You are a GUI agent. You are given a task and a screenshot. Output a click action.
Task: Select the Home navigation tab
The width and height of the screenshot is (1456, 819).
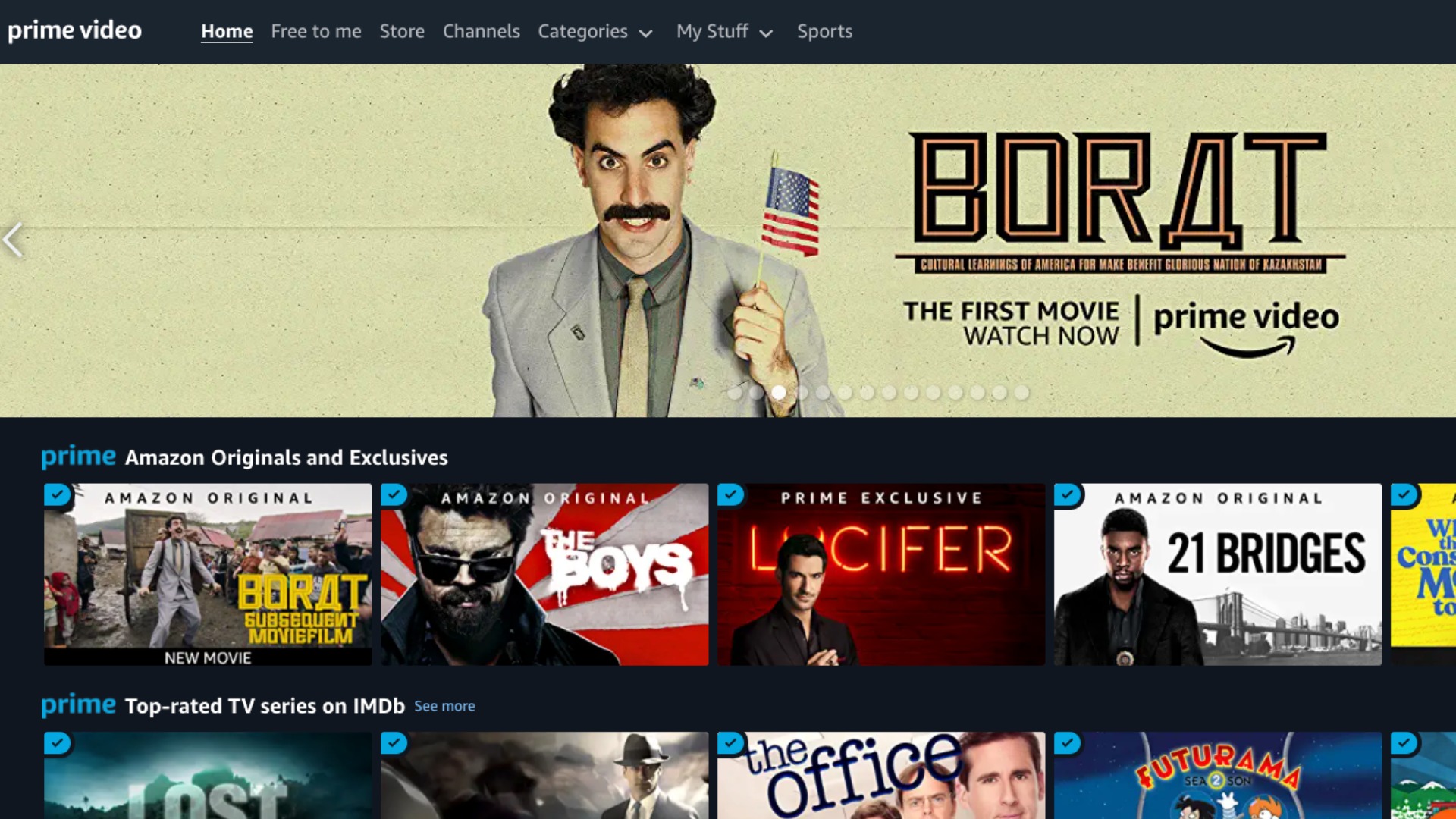pos(226,30)
